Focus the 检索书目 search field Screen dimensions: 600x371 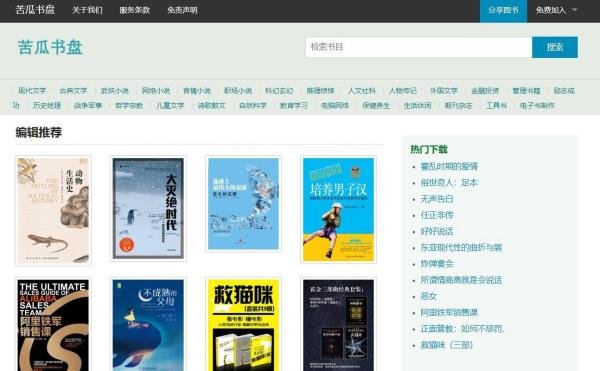coord(419,47)
